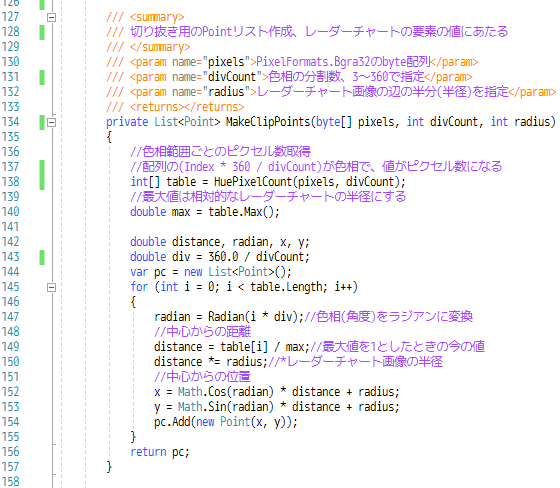Viewport: 560px width, 488px height.
Task: Click 'Math.Cos' on line 152
Action: pos(202,392)
